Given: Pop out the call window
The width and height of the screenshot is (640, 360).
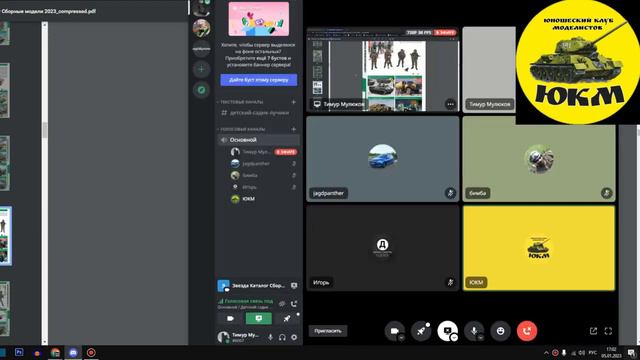Looking at the screenshot, I should (x=593, y=331).
